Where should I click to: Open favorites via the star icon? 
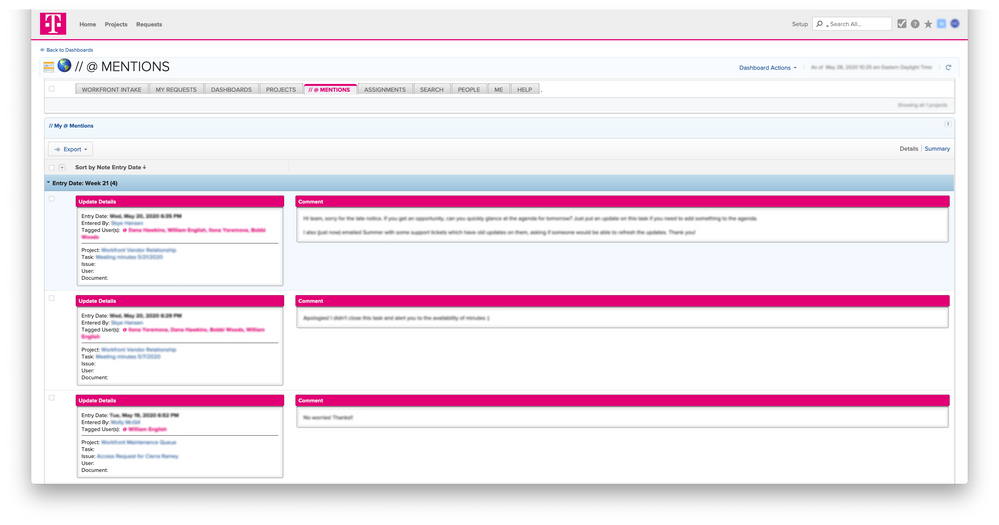point(928,24)
